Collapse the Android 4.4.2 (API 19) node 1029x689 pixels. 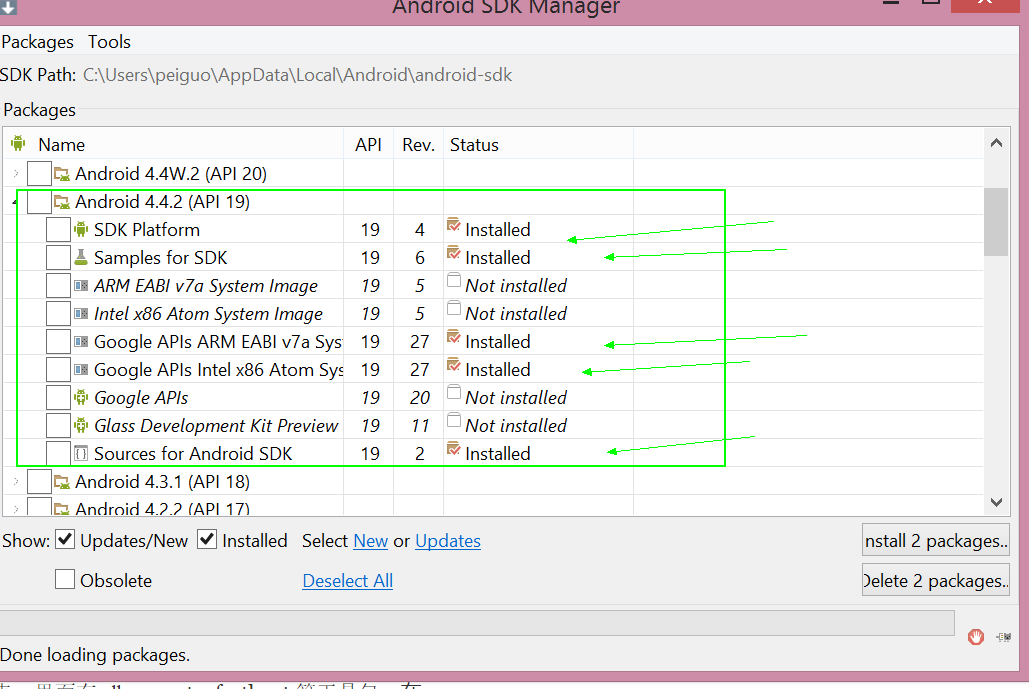14,202
